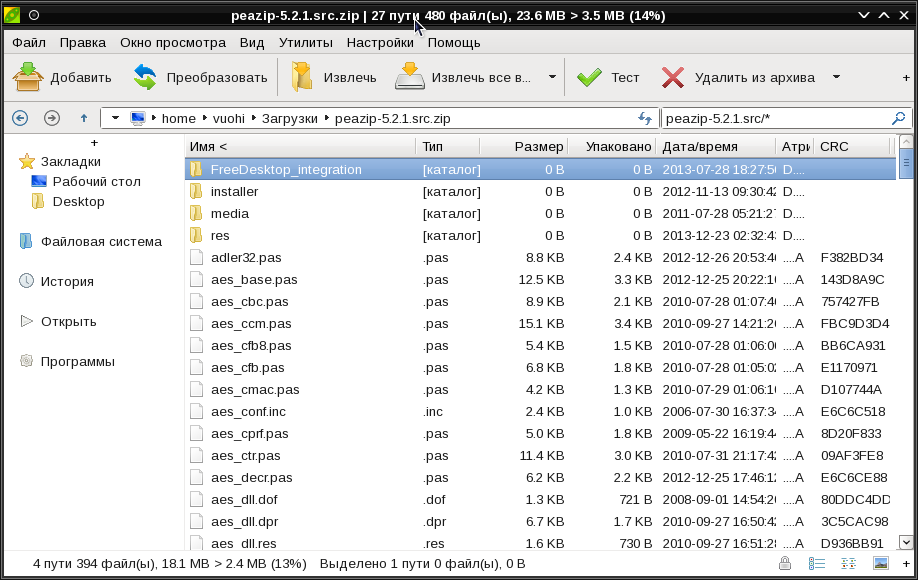Sort by the Имя column header
Viewport: 918px width, 580px height.
(x=300, y=146)
